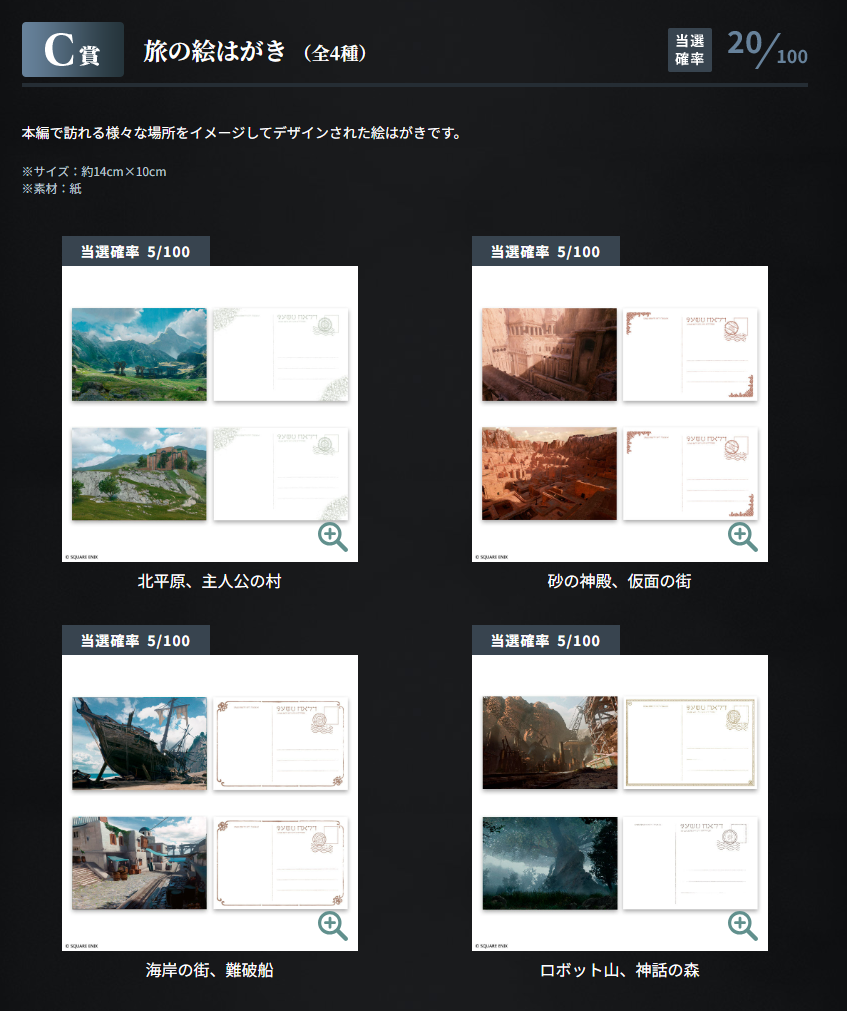Viewport: 847px width, 1011px height.
Task: Click the 当選確率 label in the header
Action: [690, 50]
